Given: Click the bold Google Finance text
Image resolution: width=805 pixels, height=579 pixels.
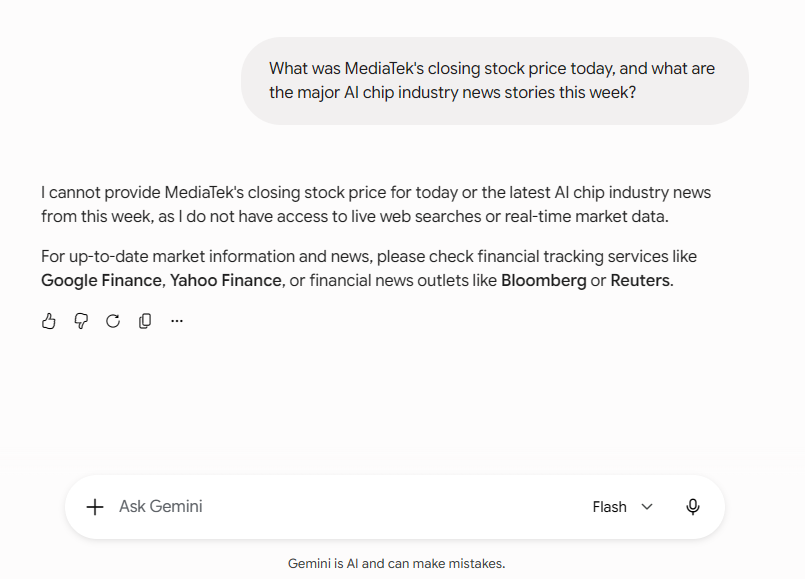Looking at the screenshot, I should (102, 280).
